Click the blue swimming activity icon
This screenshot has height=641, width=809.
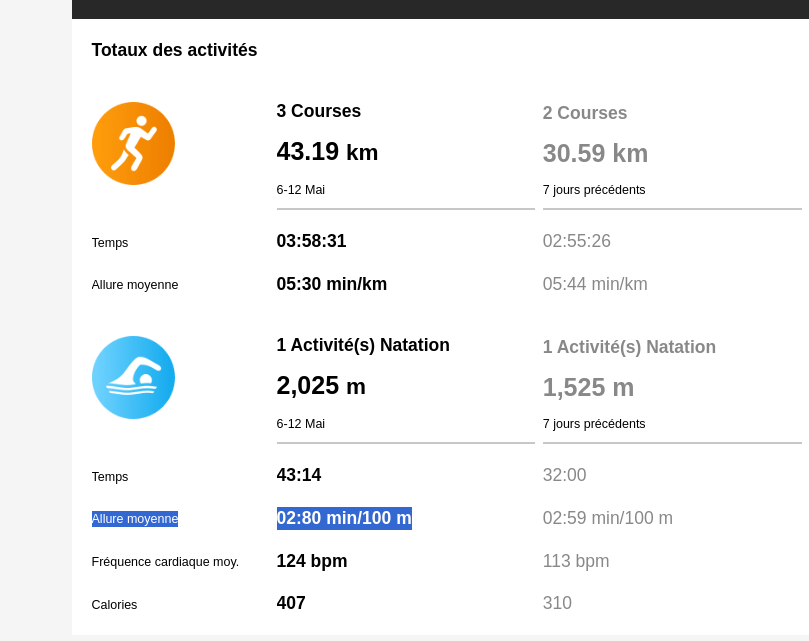click(133, 377)
